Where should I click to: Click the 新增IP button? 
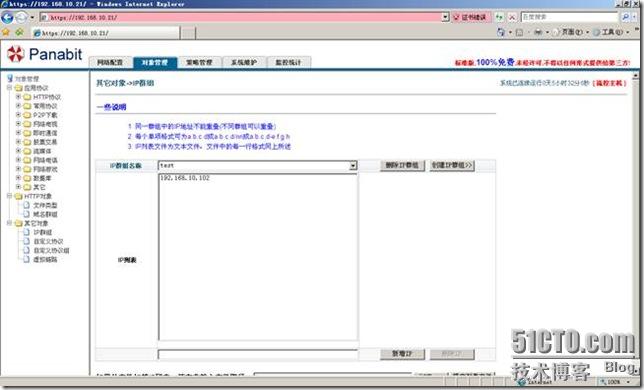coord(402,354)
